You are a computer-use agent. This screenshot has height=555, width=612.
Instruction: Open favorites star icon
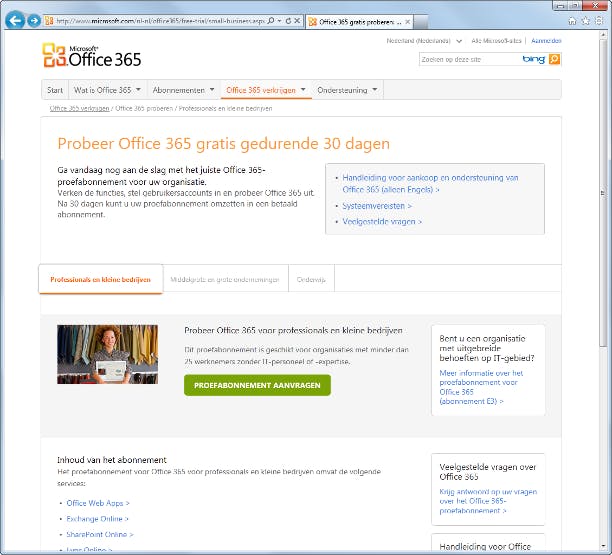[x=585, y=21]
